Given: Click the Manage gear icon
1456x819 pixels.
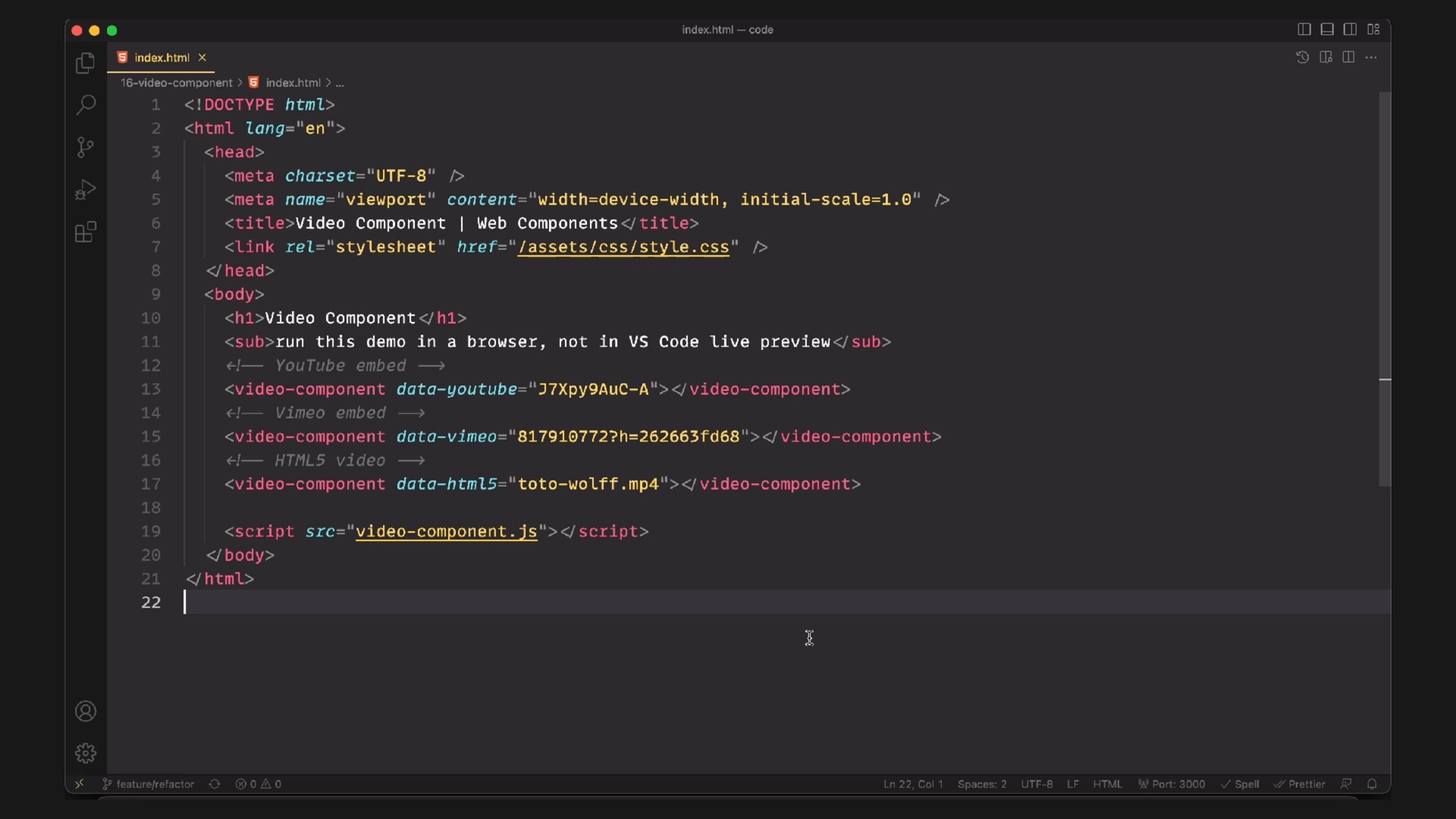Looking at the screenshot, I should (86, 753).
